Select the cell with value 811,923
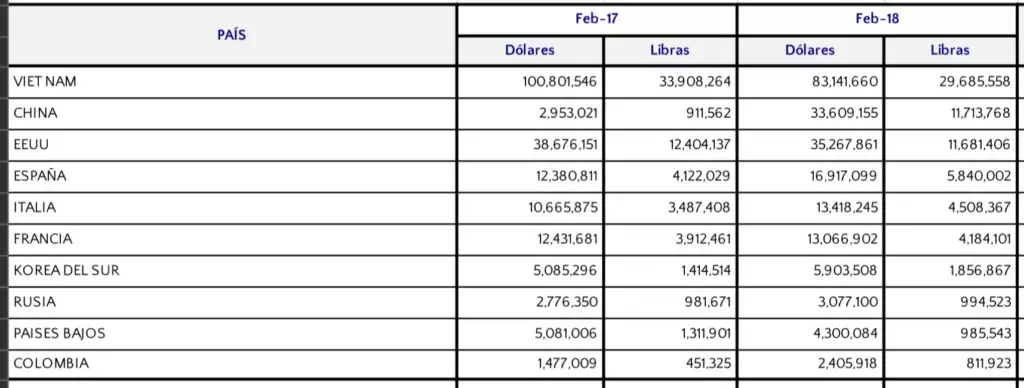The image size is (1024, 388). 950,364
